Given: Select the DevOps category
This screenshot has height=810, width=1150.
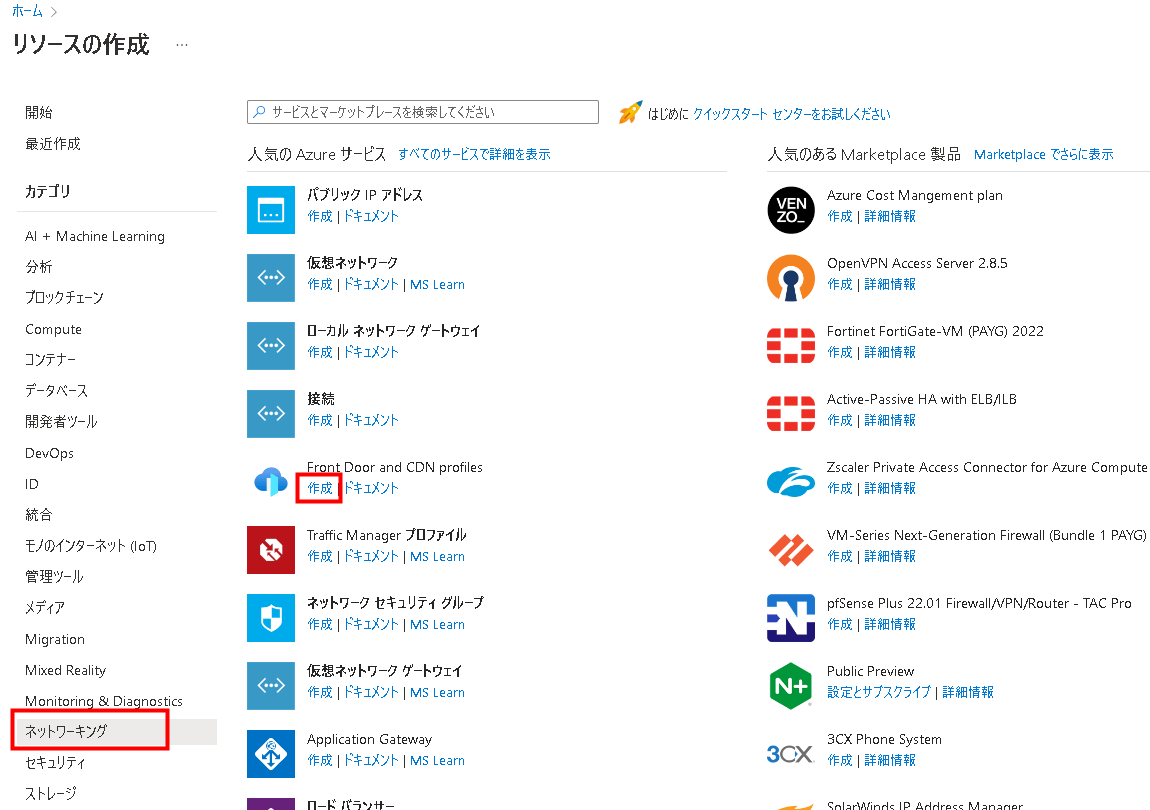Looking at the screenshot, I should (x=49, y=453).
